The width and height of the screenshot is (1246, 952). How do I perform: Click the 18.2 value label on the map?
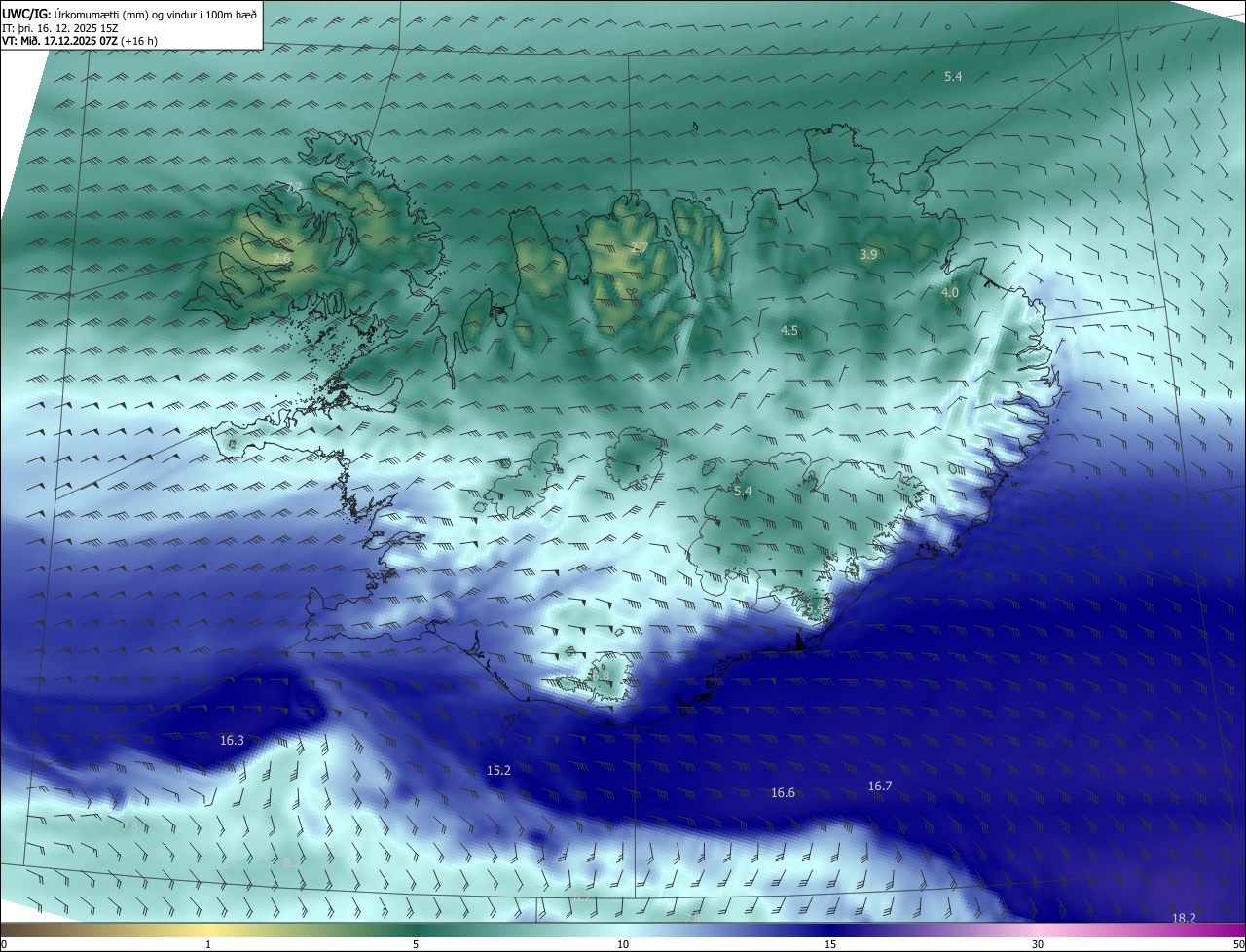click(x=1184, y=918)
